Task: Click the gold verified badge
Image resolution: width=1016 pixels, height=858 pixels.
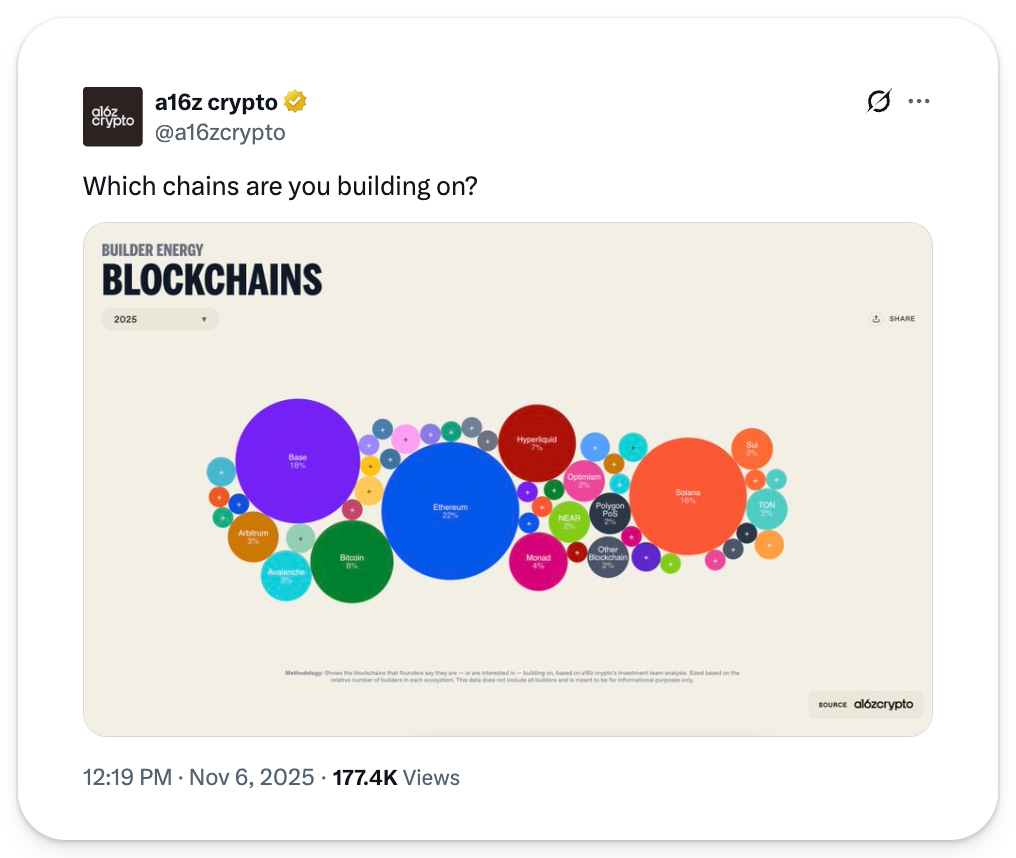Action: click(x=295, y=101)
